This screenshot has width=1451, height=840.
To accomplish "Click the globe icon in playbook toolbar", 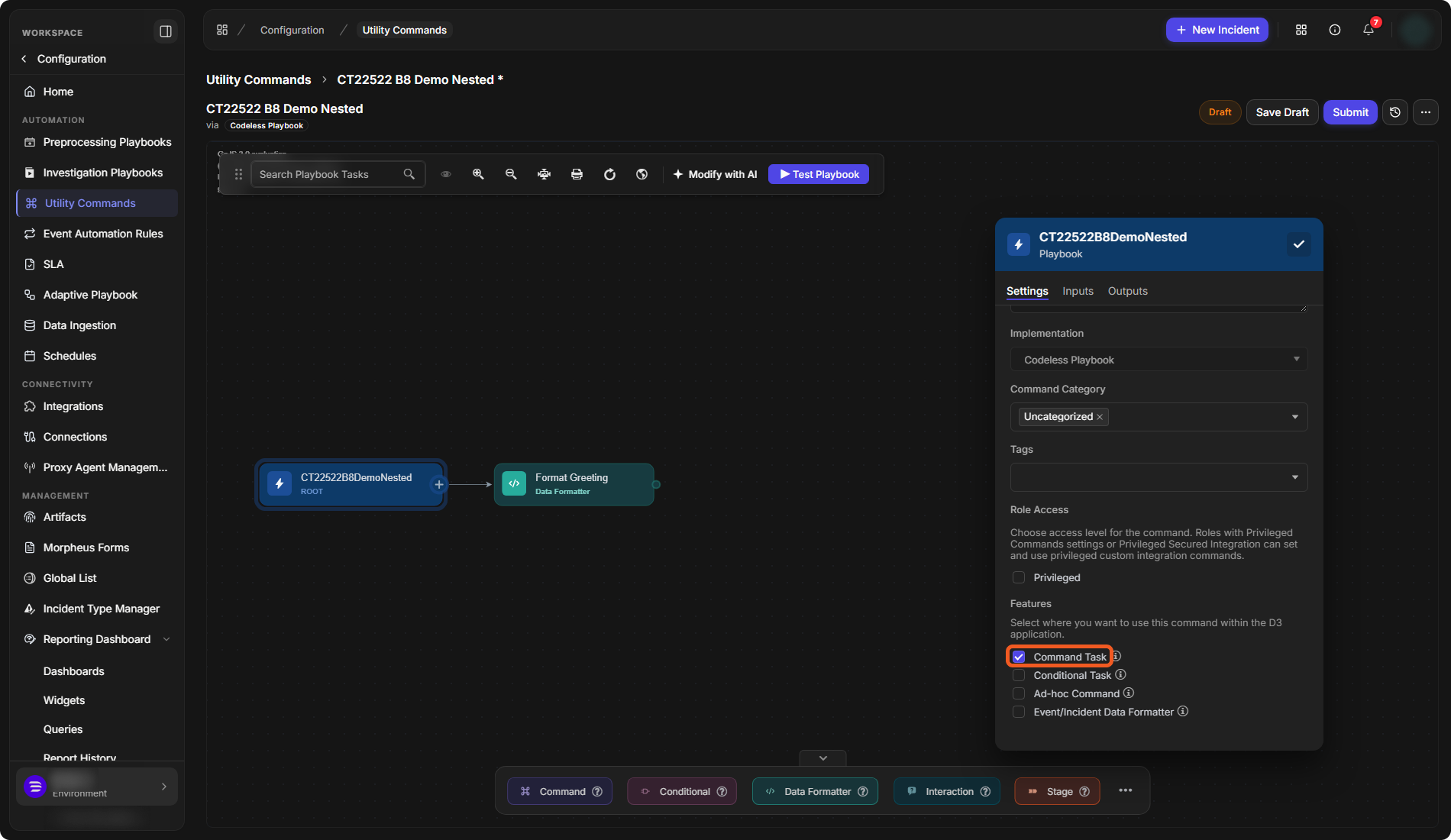I will click(642, 174).
